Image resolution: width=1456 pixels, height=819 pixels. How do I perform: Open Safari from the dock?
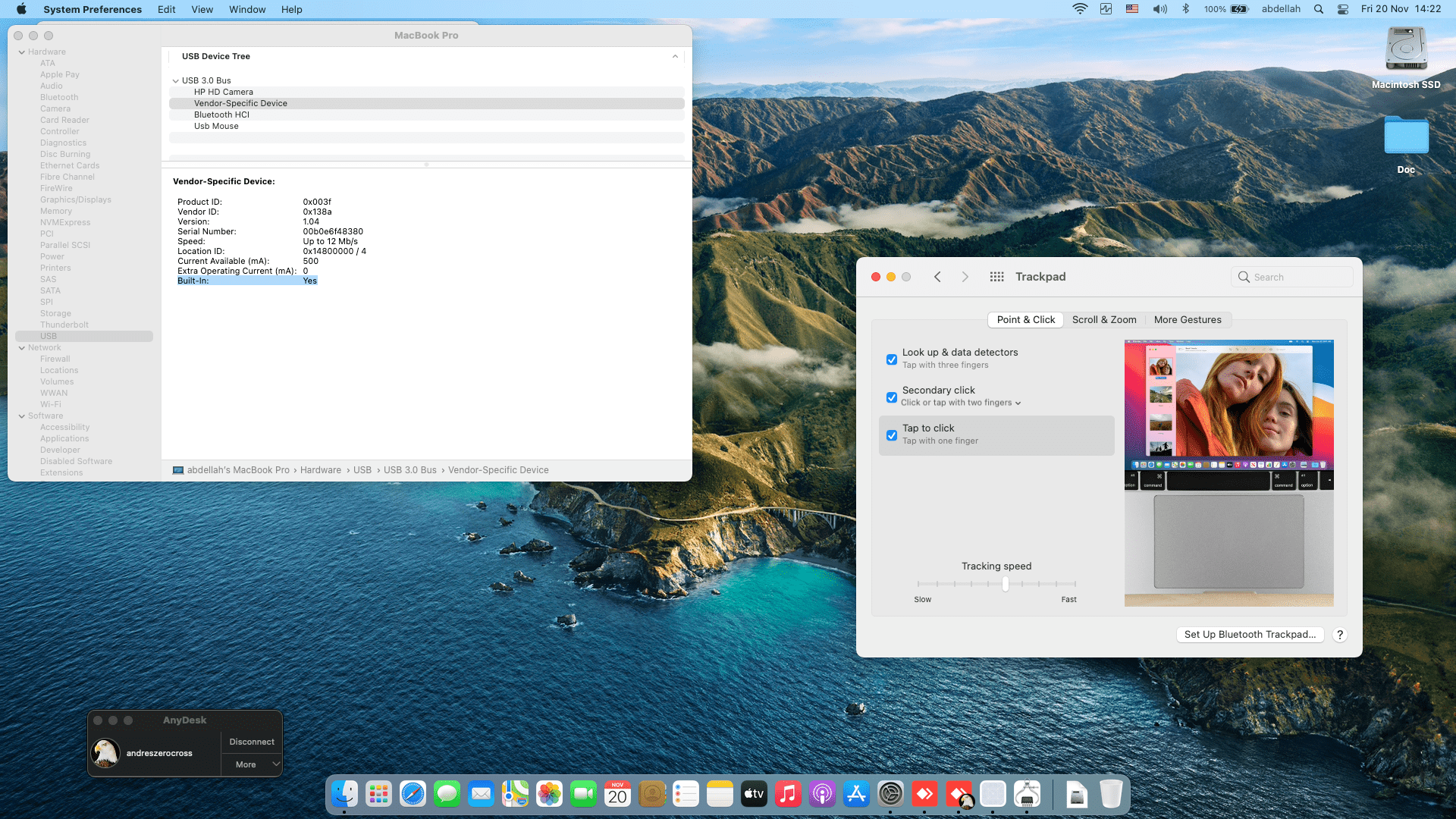[x=413, y=794]
